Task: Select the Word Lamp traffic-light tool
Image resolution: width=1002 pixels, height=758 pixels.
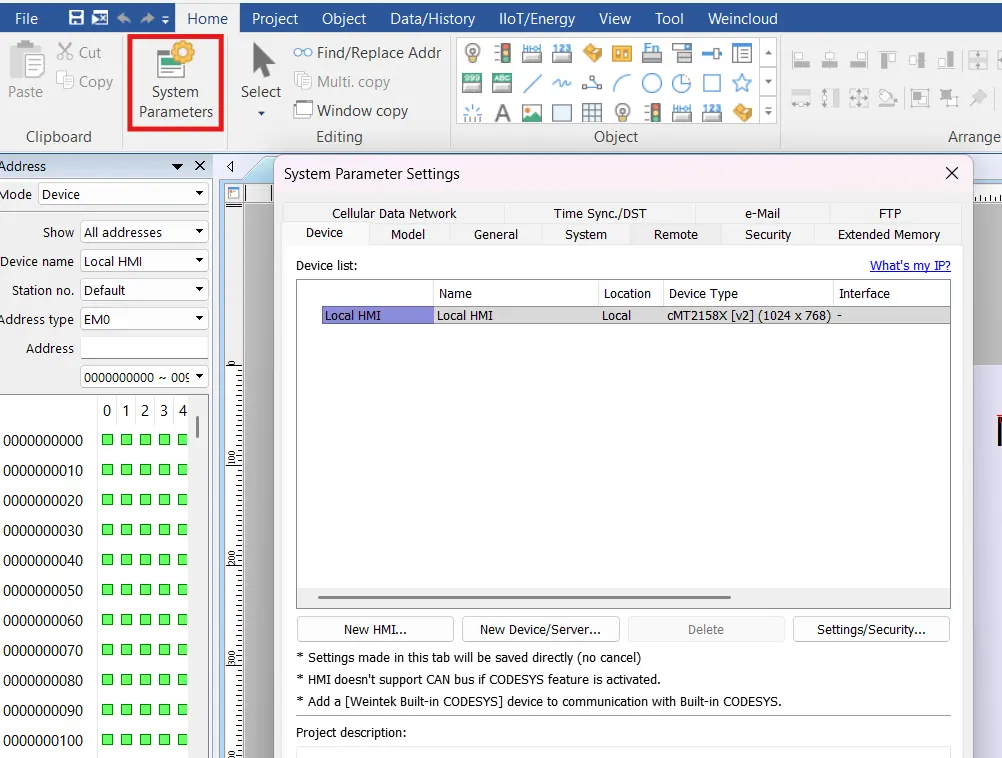Action: 504,53
